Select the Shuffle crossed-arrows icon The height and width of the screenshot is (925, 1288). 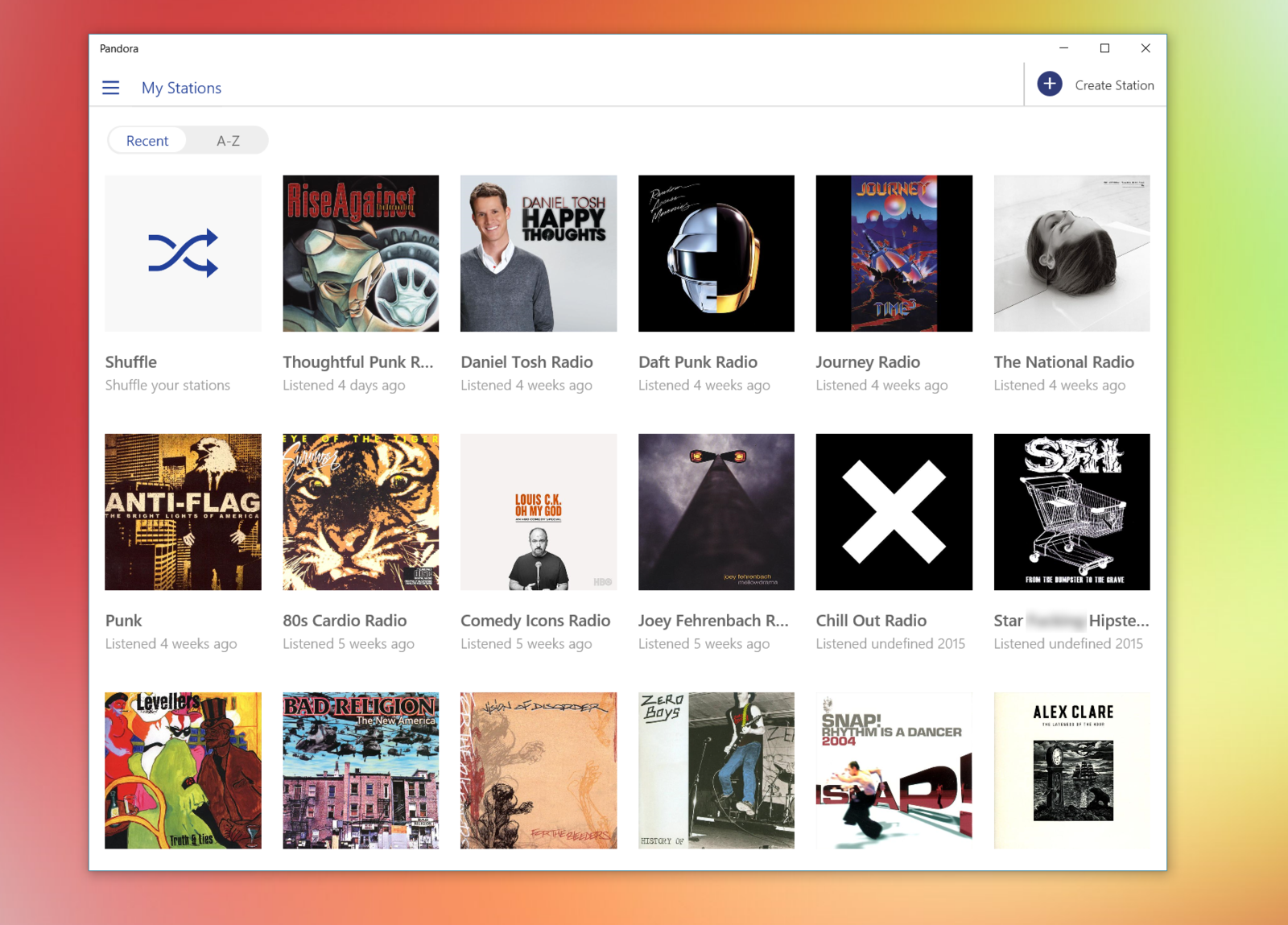(183, 254)
